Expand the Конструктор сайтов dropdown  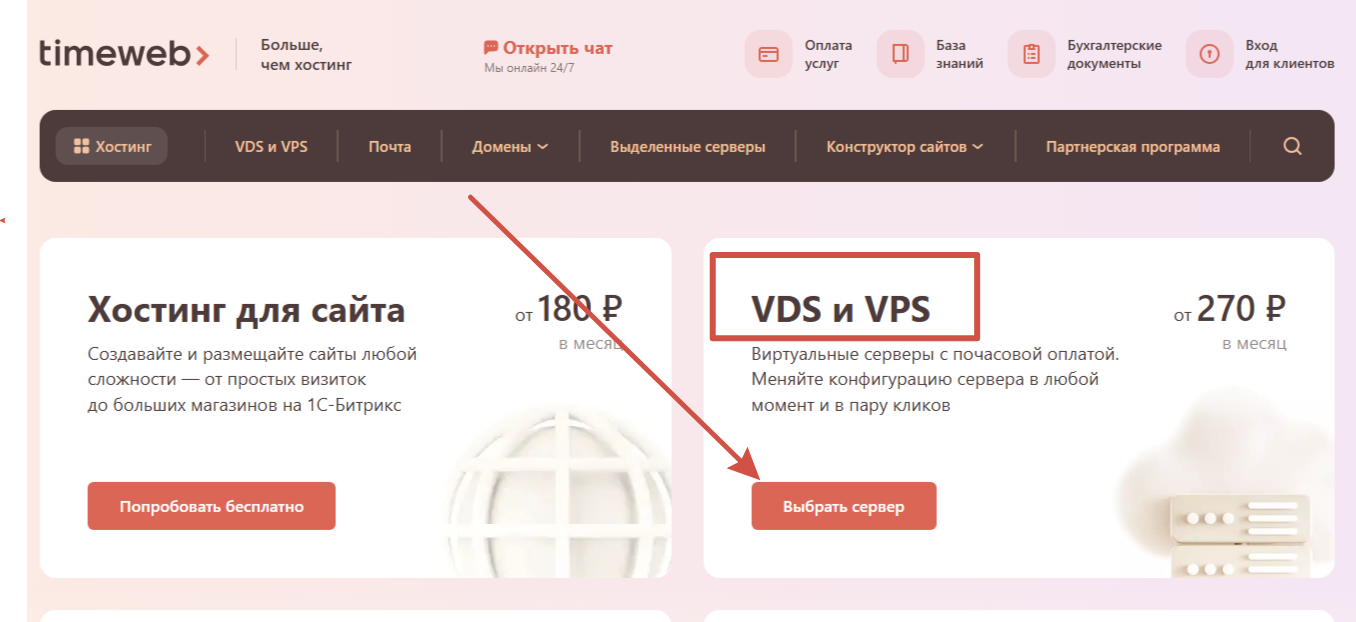904,146
